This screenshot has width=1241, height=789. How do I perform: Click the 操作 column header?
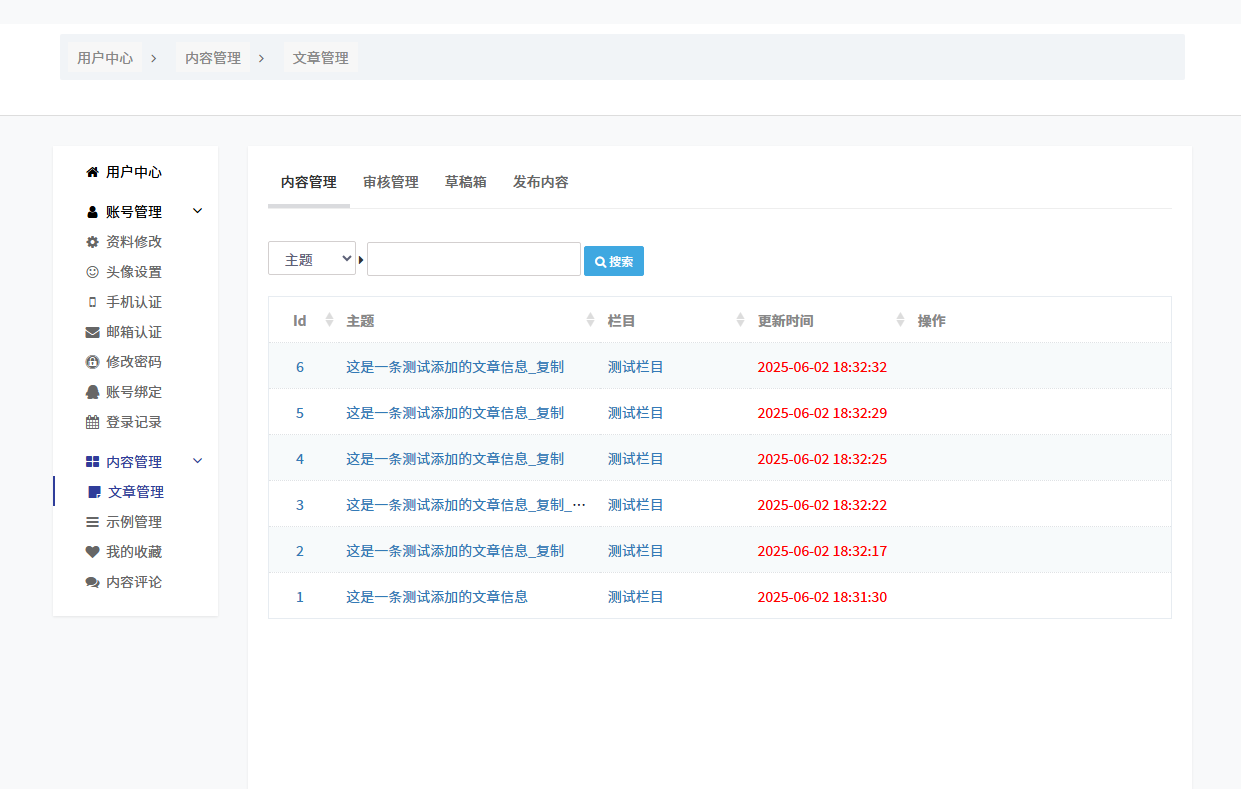[932, 321]
